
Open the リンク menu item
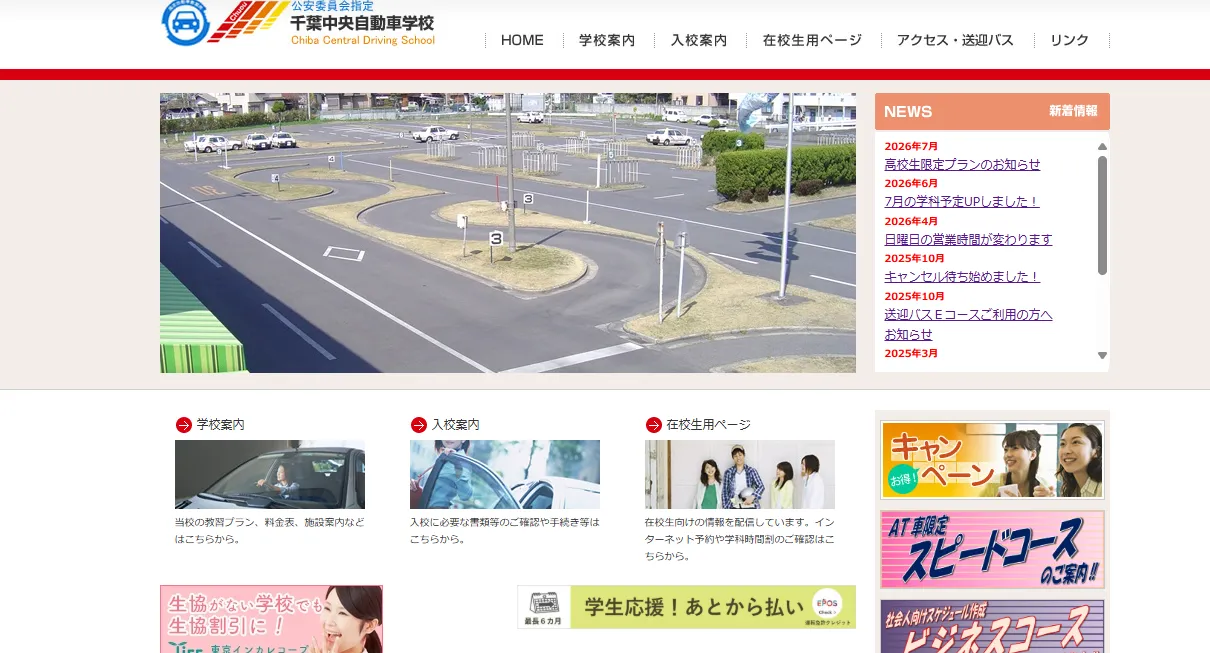[x=1069, y=40]
